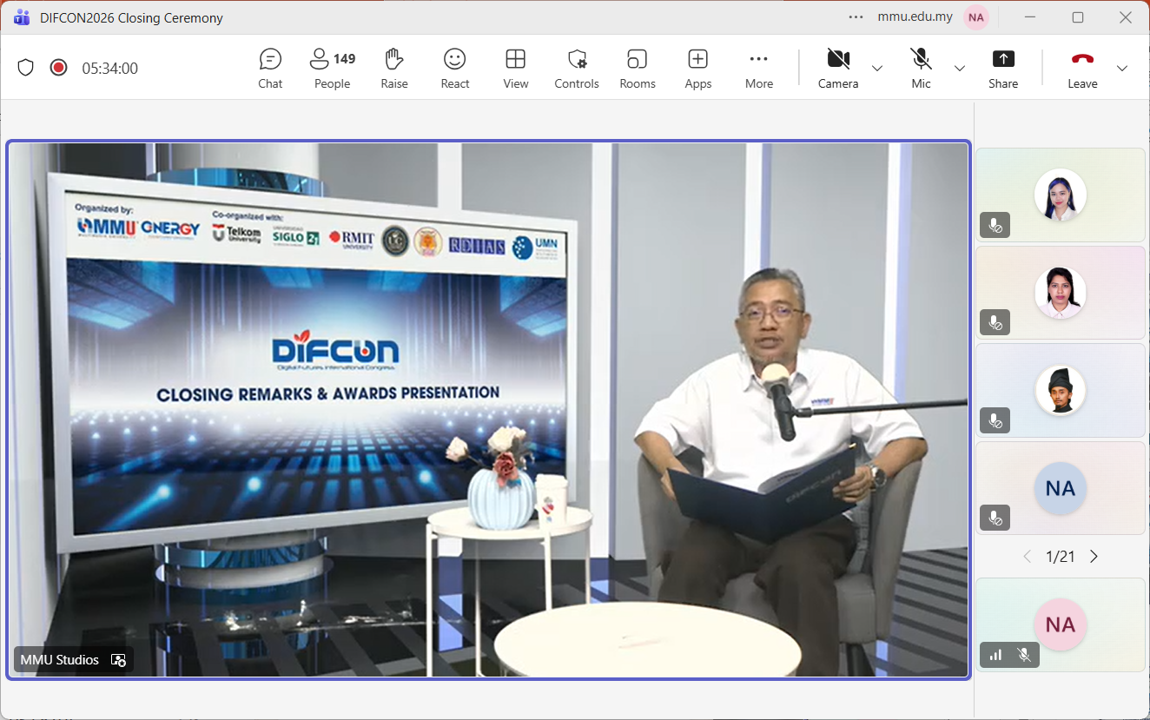Image resolution: width=1150 pixels, height=720 pixels.
Task: Share your screen content
Action: (x=1003, y=68)
